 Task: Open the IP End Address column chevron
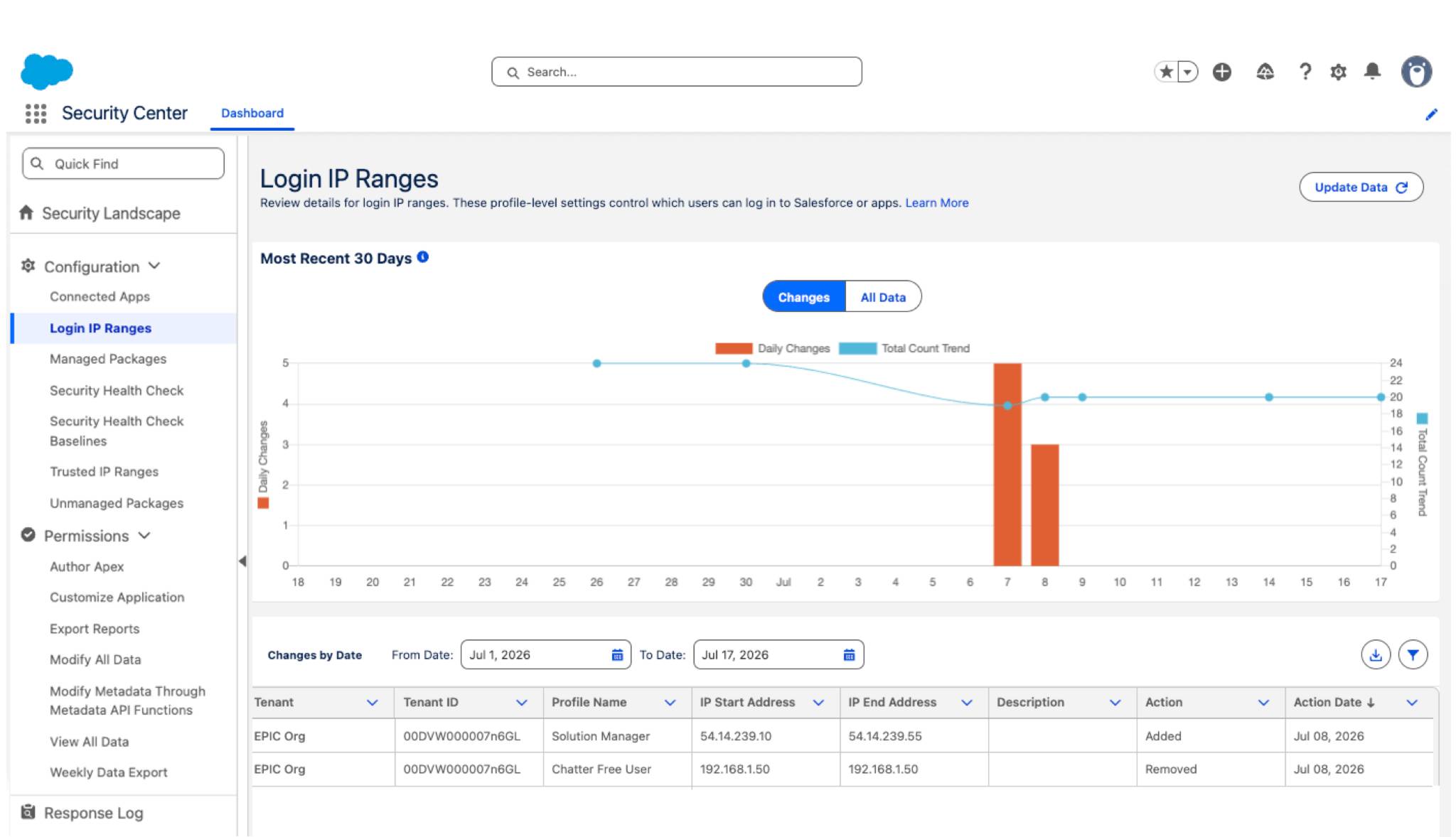pos(967,703)
